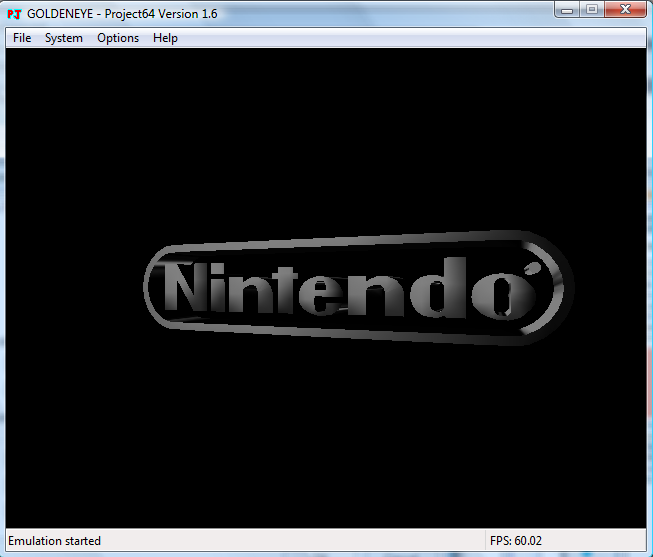Click the 'Emulation started' status text
This screenshot has height=557, width=653.
(54, 541)
